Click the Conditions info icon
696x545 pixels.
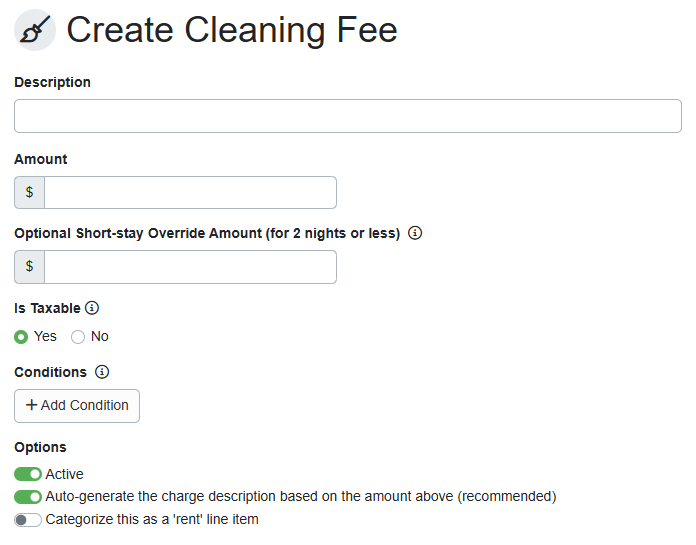pos(102,372)
